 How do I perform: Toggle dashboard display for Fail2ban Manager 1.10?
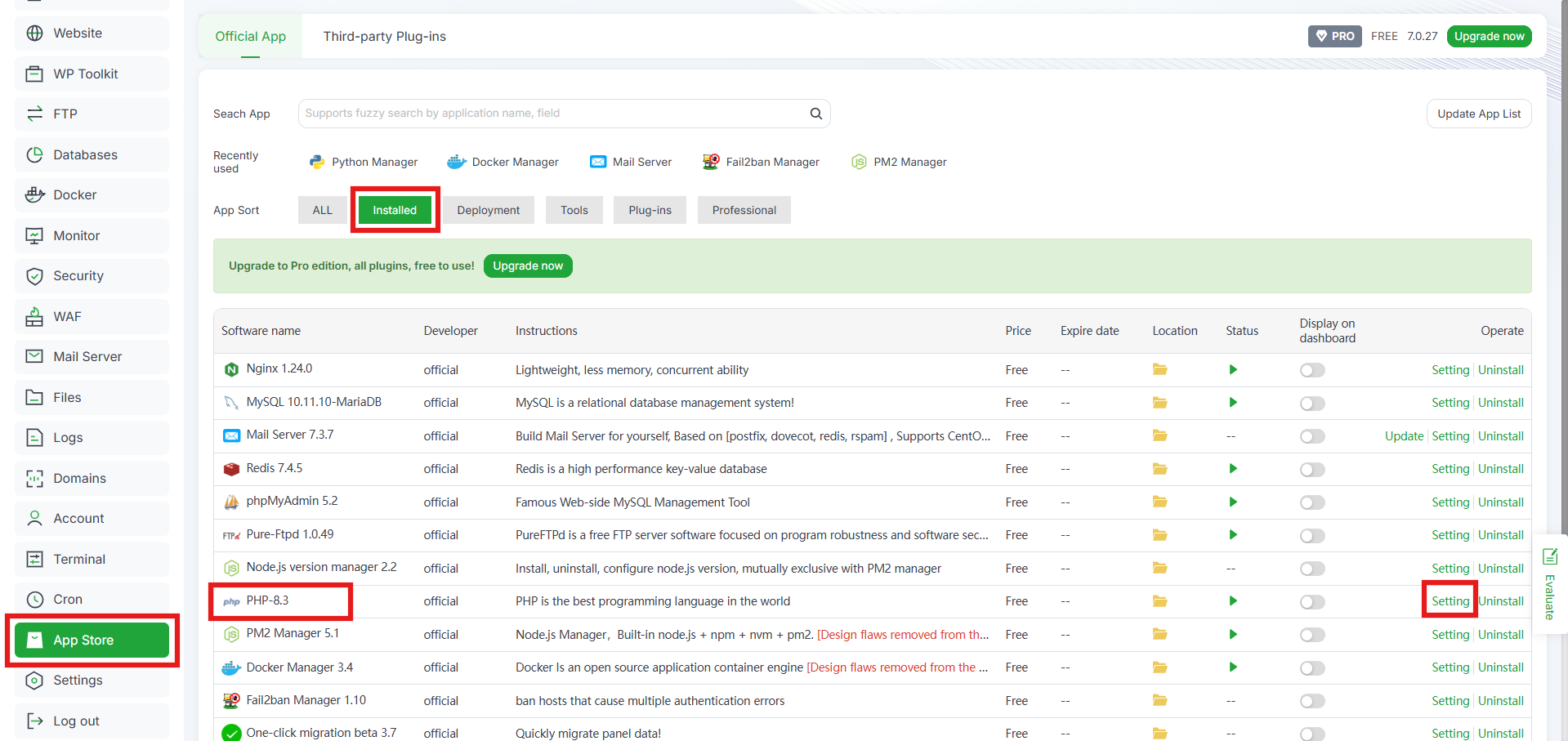1312,701
